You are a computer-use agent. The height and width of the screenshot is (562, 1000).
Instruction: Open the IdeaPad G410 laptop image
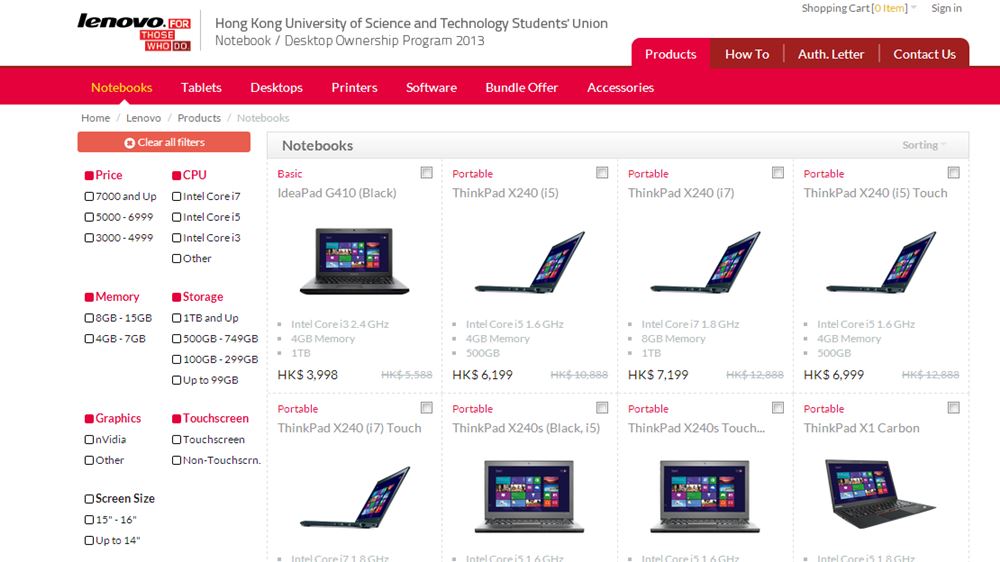[x=354, y=260]
